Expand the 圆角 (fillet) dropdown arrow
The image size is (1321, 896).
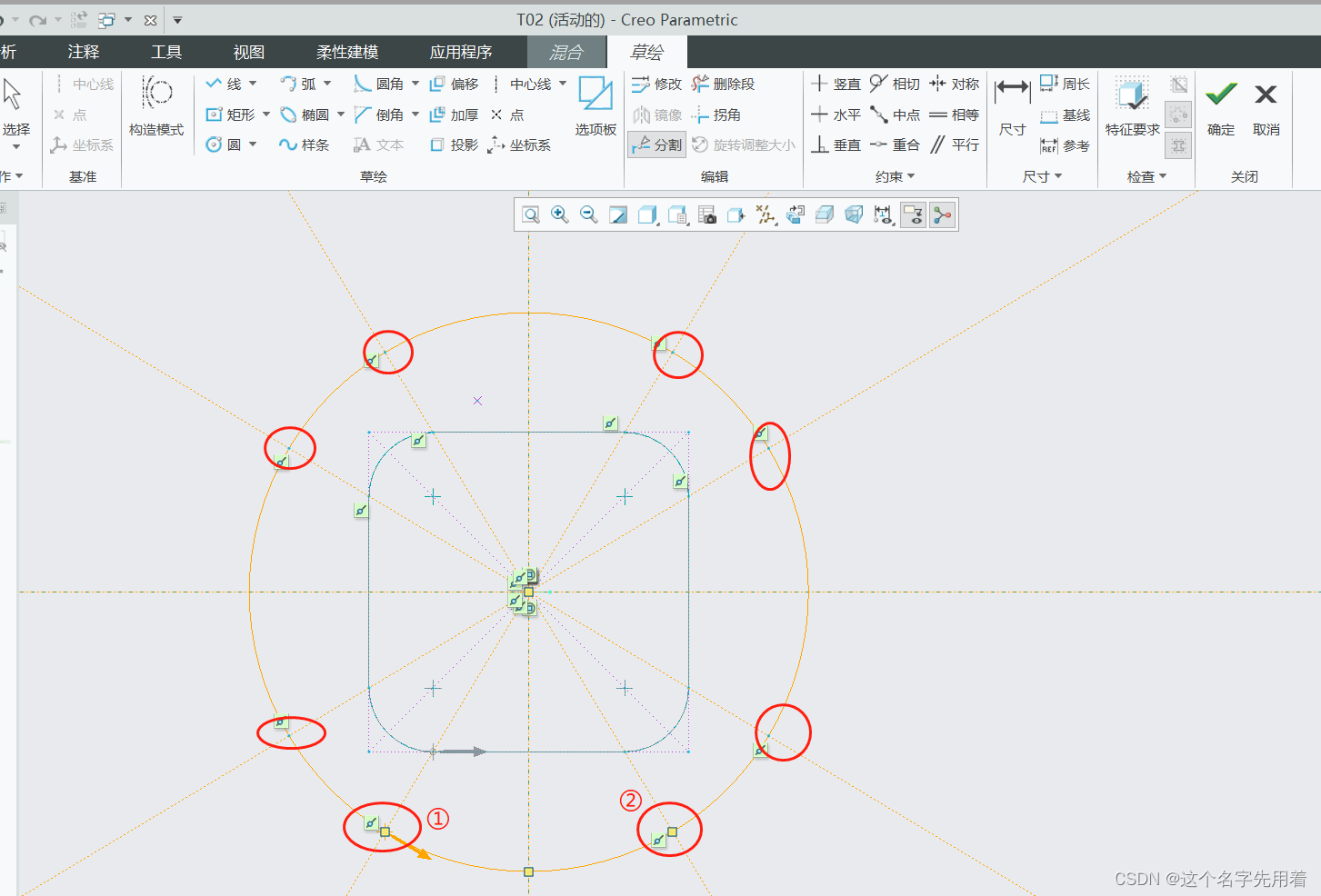415,84
